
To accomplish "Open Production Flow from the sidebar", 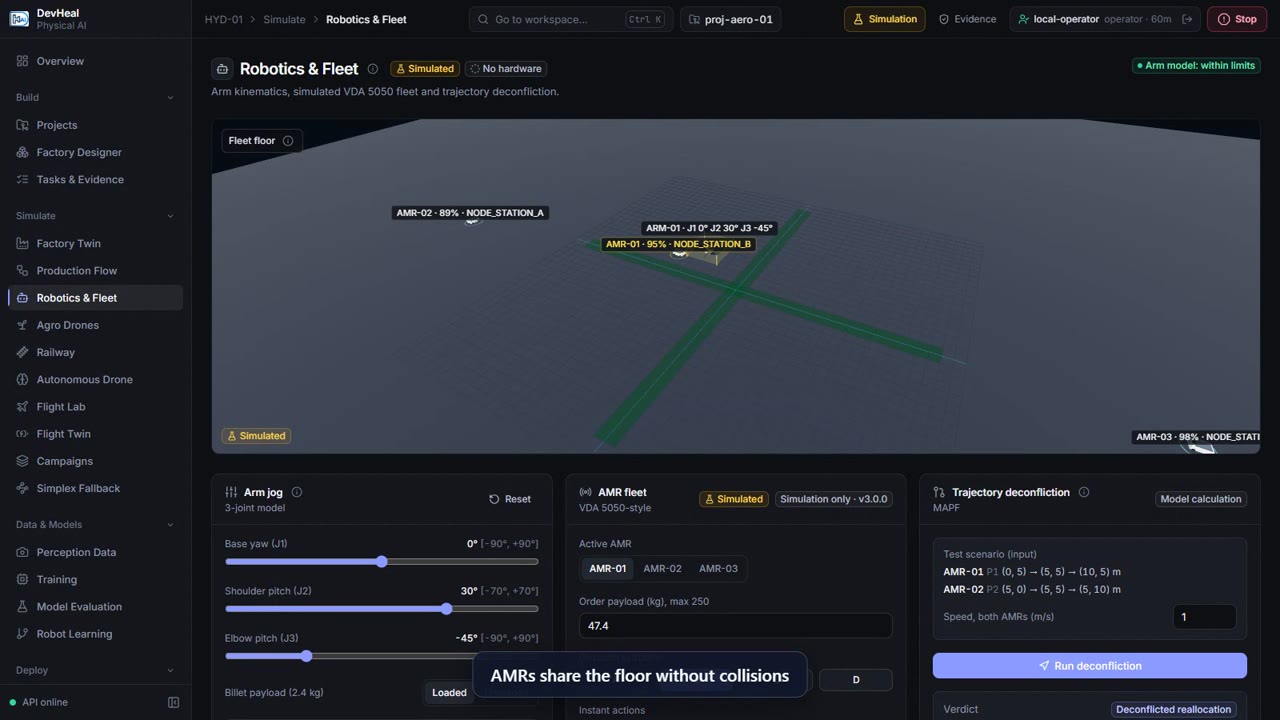I will tap(95, 271).
